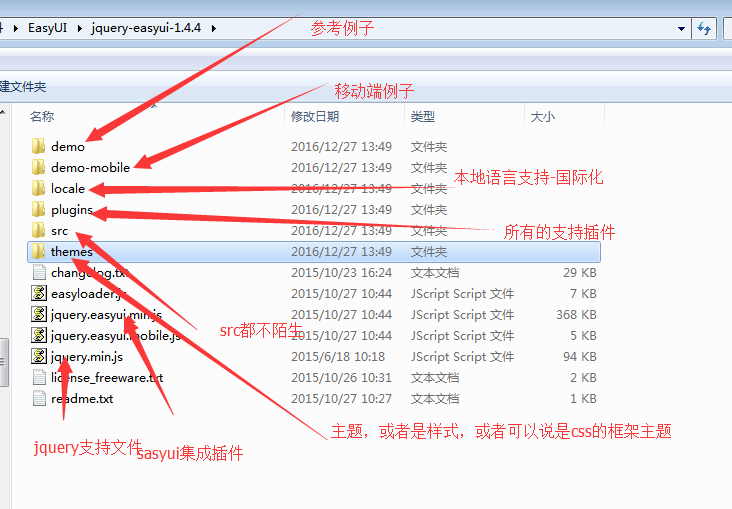Screen dimensions: 732x509
Task: Select the themes folder icon
Action: point(39,251)
